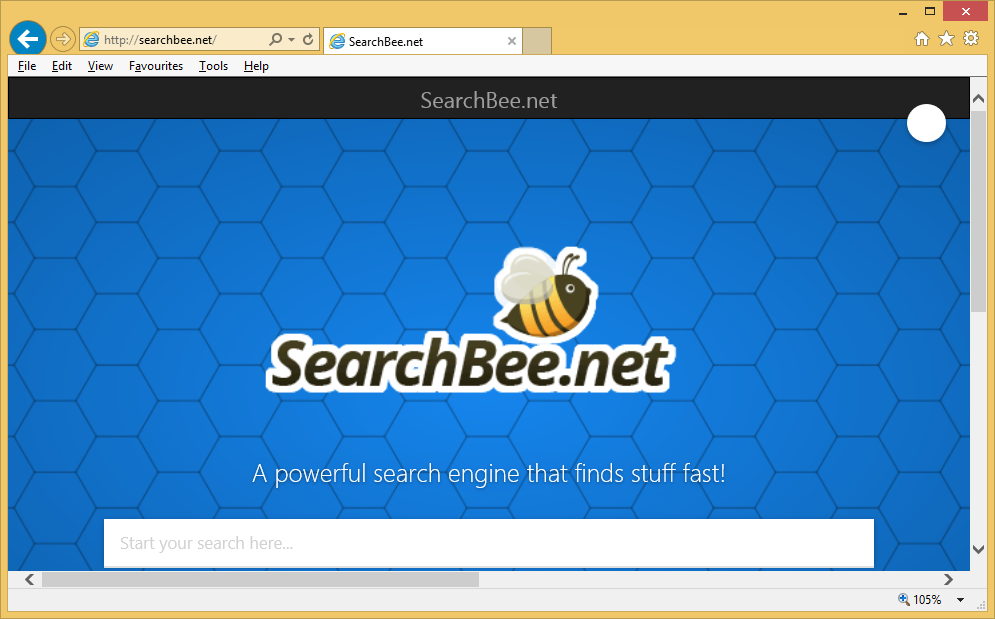Click the search magnifier icon in address bar
Image resolution: width=995 pixels, height=619 pixels.
(275, 39)
